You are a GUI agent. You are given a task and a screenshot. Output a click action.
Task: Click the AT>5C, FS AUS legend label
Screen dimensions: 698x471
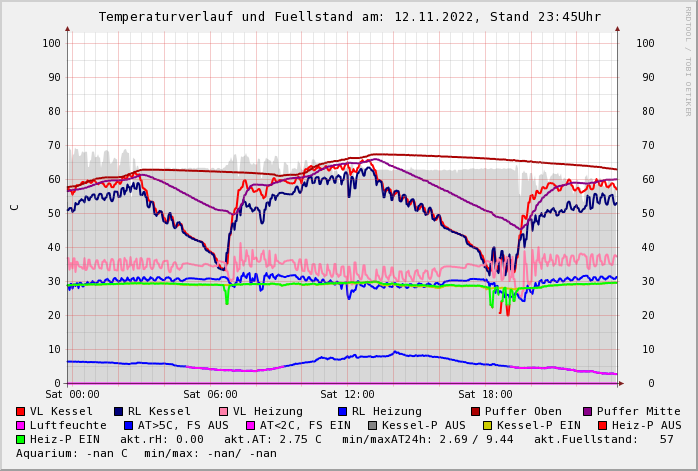tap(183, 426)
